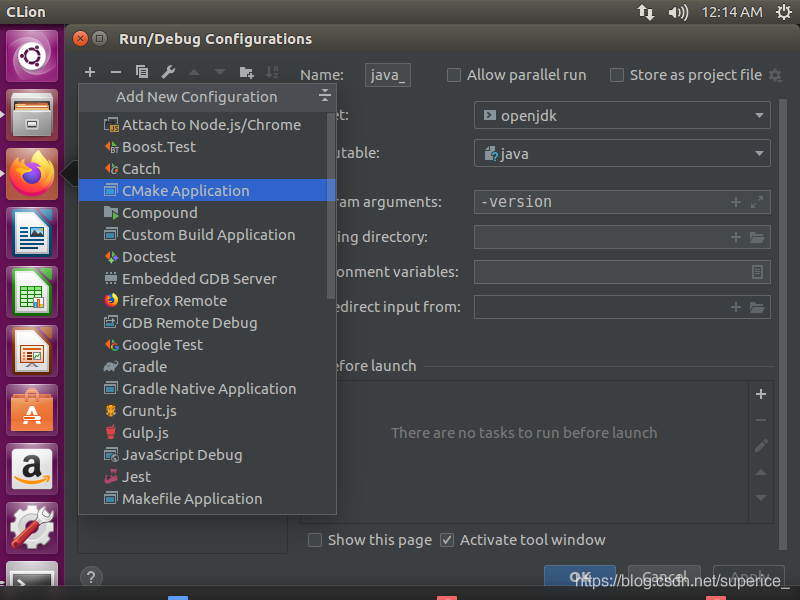Image resolution: width=800 pixels, height=600 pixels.
Task: Open the java executable dropdown
Action: pyautogui.click(x=622, y=153)
